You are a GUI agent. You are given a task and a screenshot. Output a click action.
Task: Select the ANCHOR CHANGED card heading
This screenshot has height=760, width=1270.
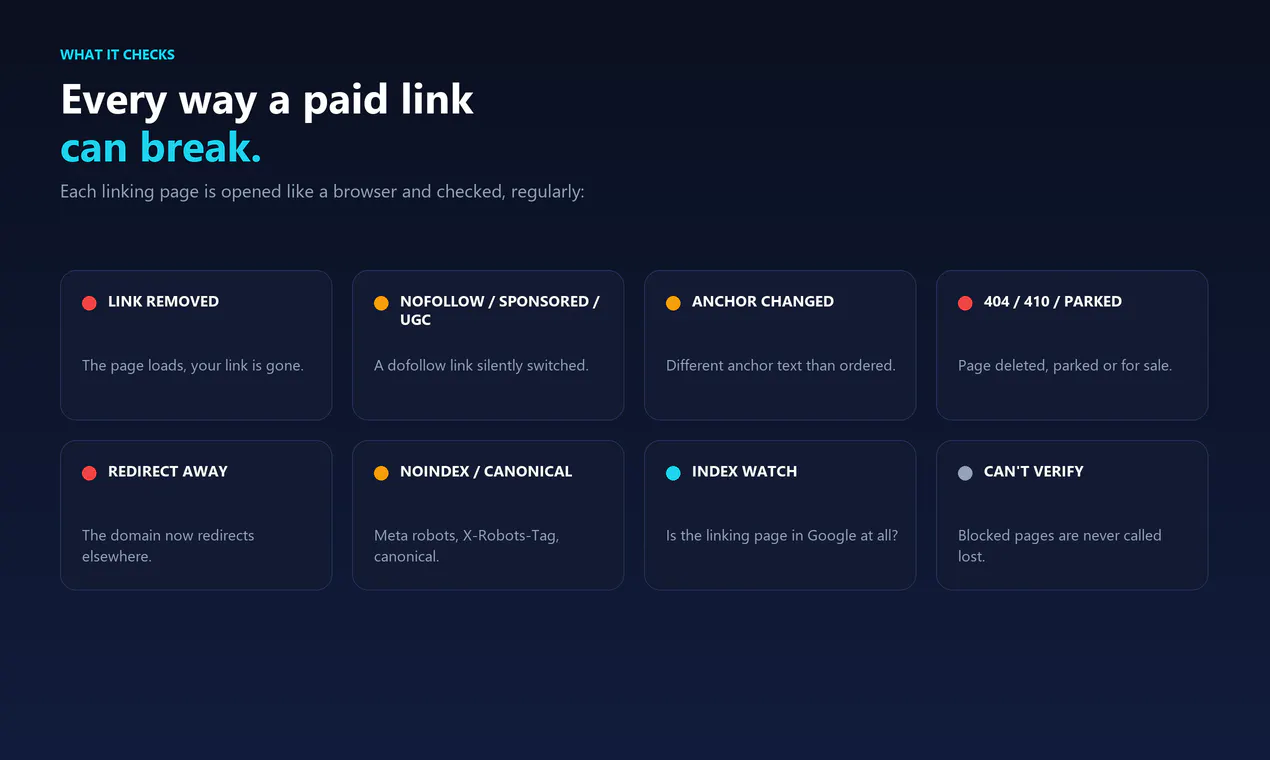tap(762, 301)
